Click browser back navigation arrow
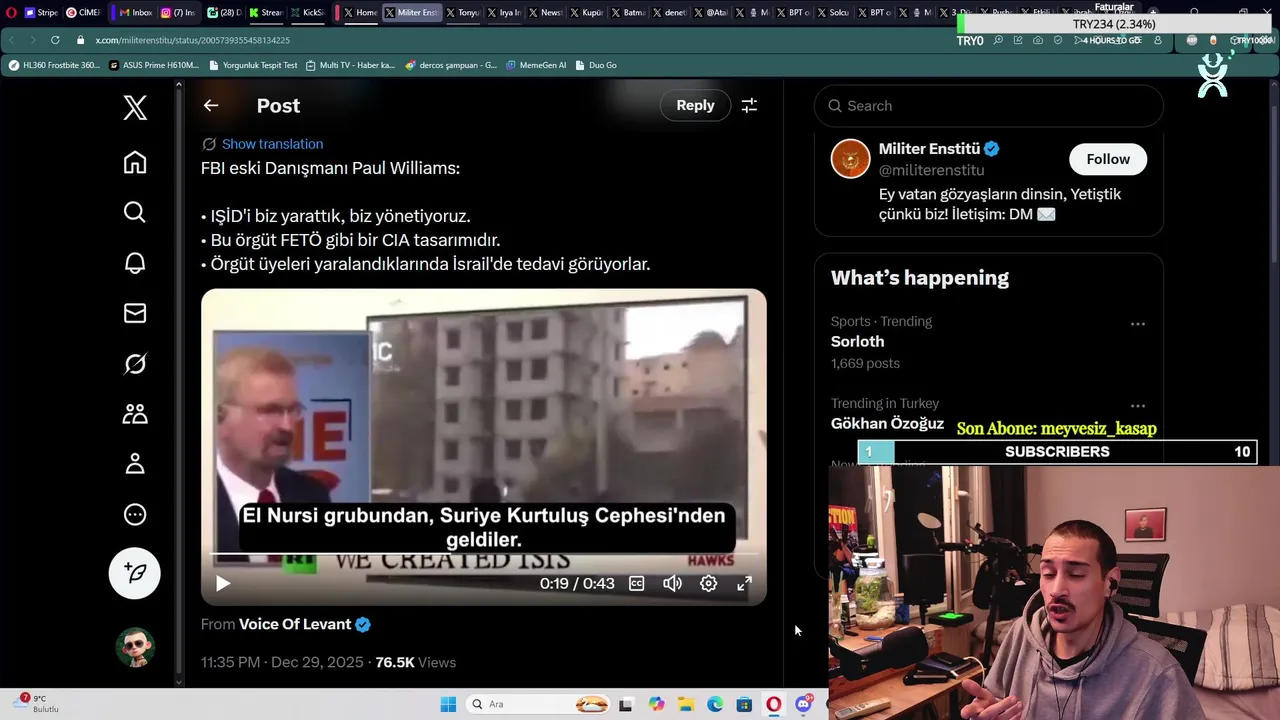Screen dimensions: 1280x720 point(11,40)
